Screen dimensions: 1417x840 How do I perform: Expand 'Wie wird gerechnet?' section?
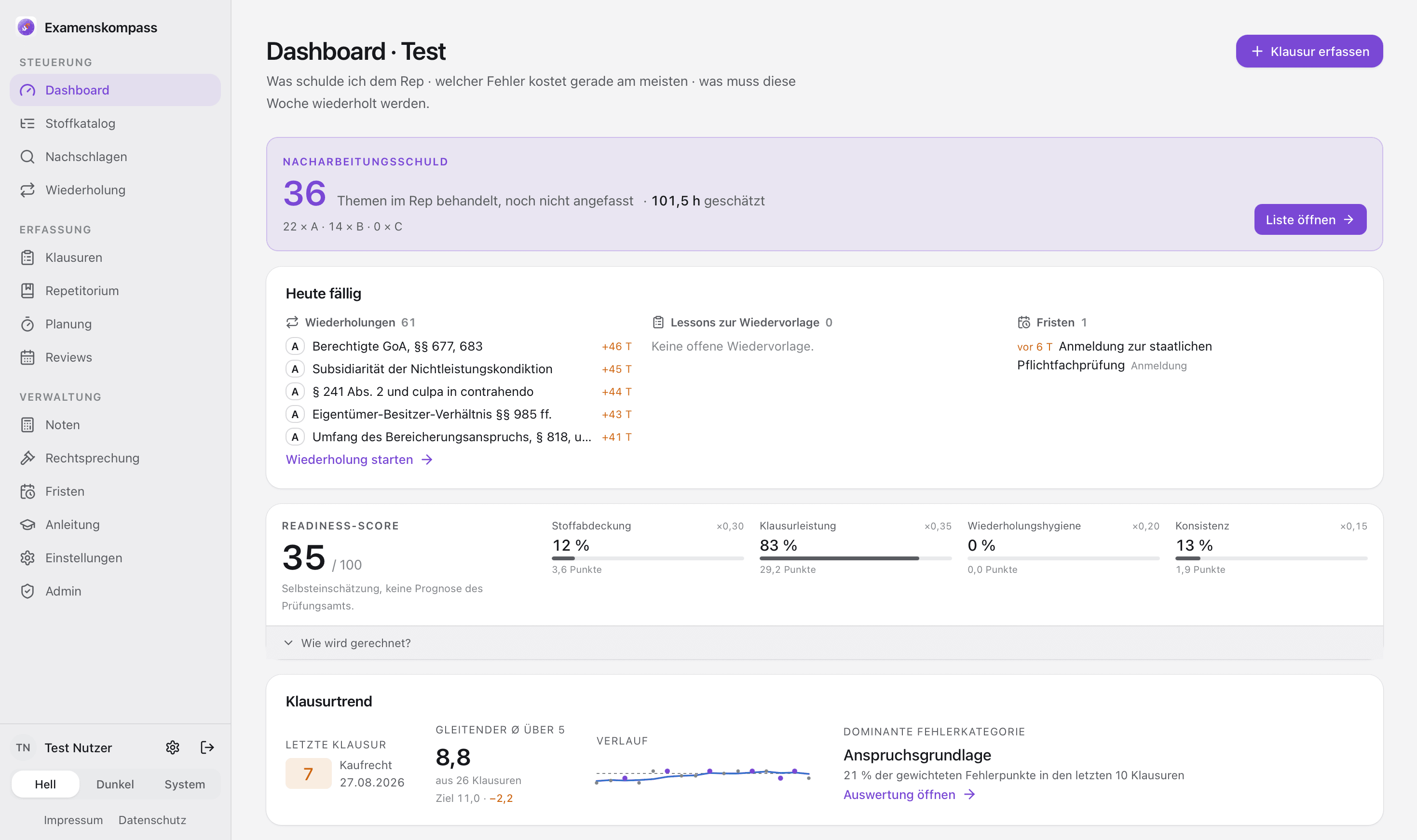tap(824, 643)
